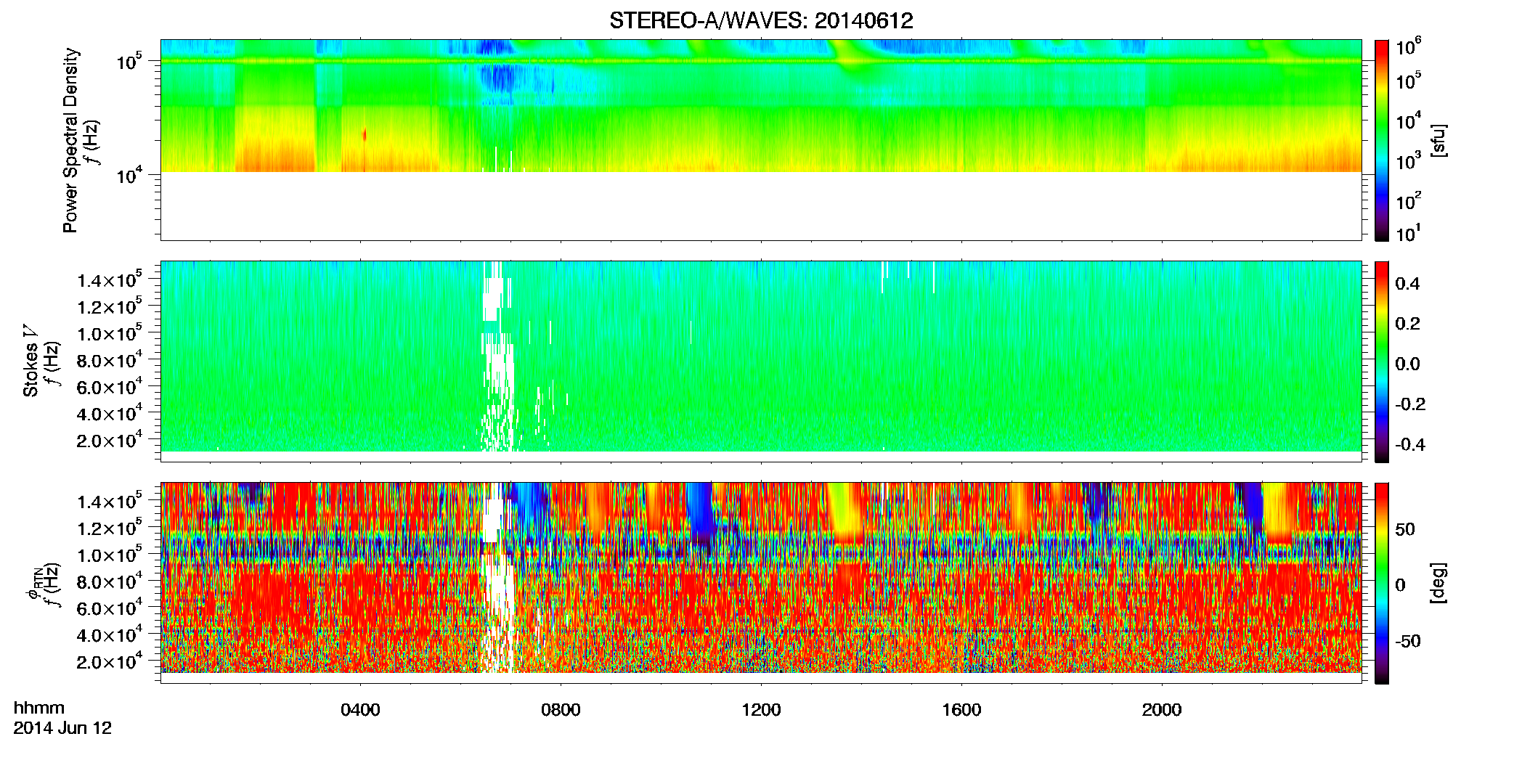Select 10^3 on the sfu color bar
Viewport: 1522px width, 784px height.
pos(1409,161)
